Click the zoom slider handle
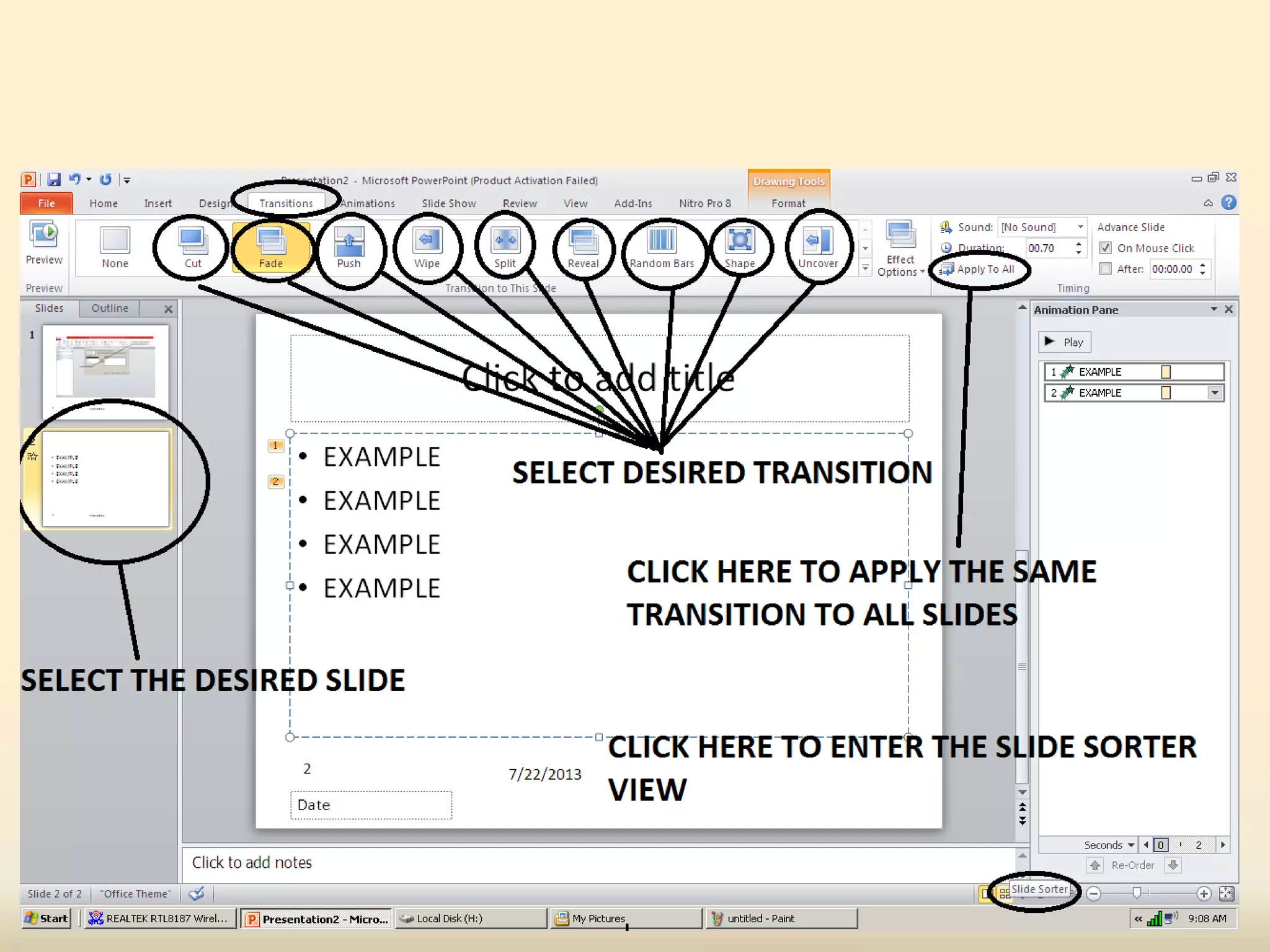The image size is (1270, 952). pos(1136,893)
